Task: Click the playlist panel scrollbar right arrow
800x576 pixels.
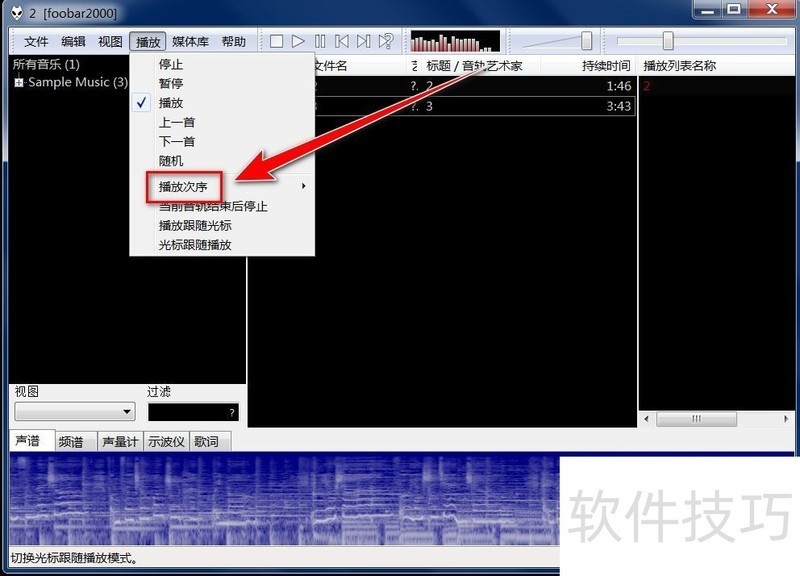Action: pyautogui.click(x=786, y=419)
